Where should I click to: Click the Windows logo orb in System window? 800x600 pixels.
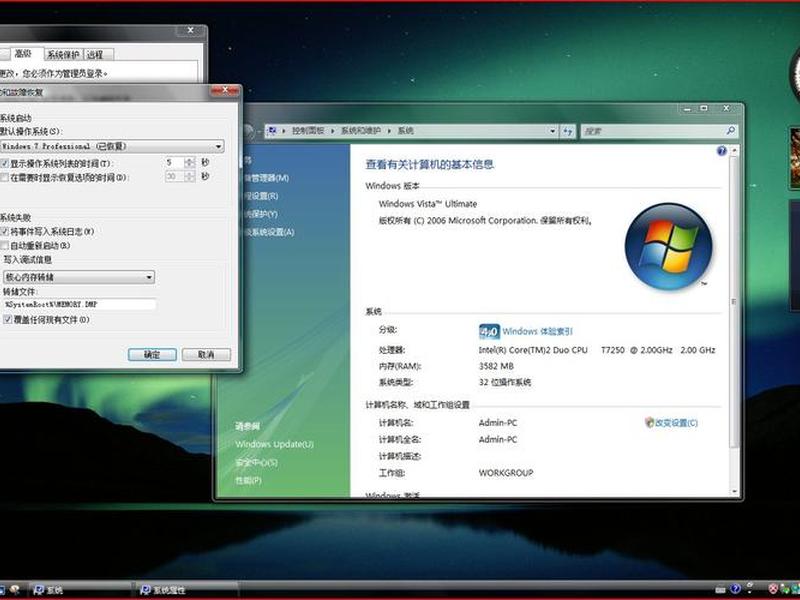point(668,246)
